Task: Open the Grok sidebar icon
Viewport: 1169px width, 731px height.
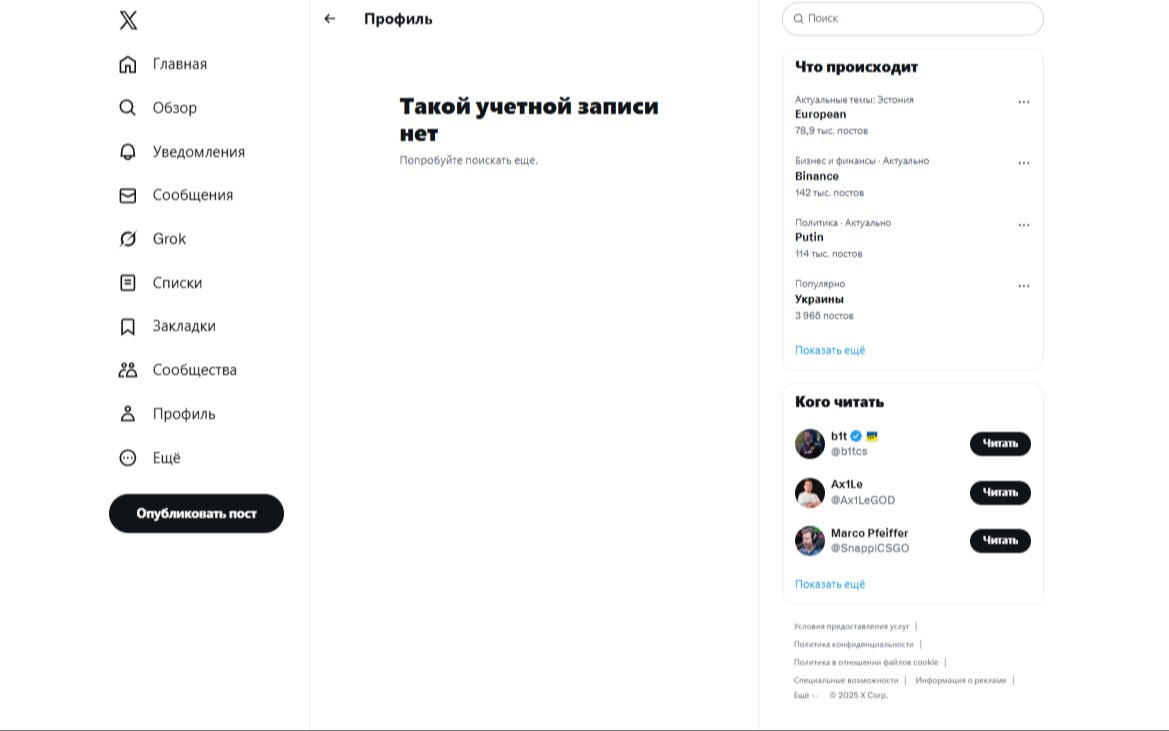Action: tap(128, 239)
